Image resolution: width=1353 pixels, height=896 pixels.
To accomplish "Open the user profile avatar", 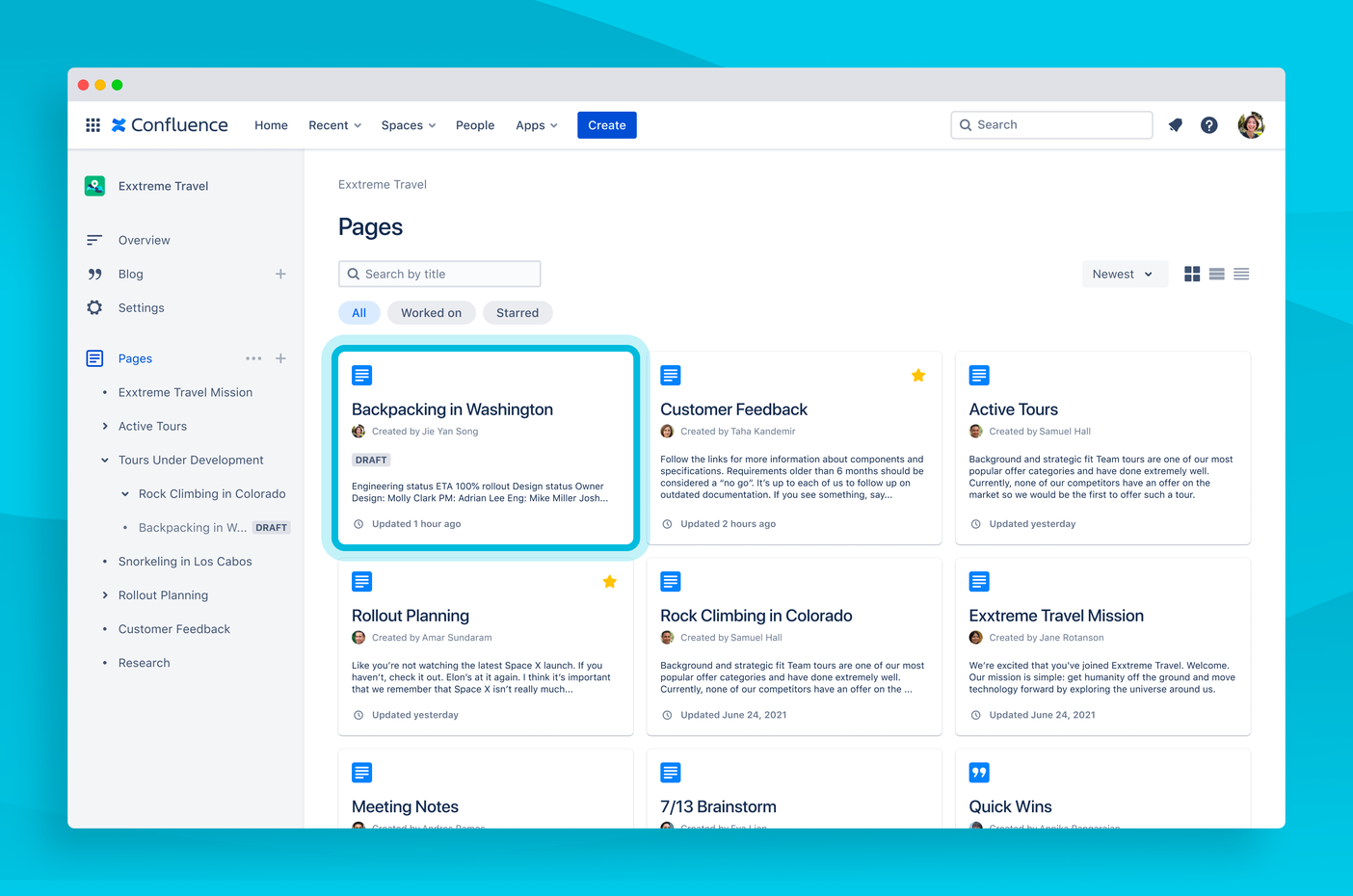I will point(1251,125).
